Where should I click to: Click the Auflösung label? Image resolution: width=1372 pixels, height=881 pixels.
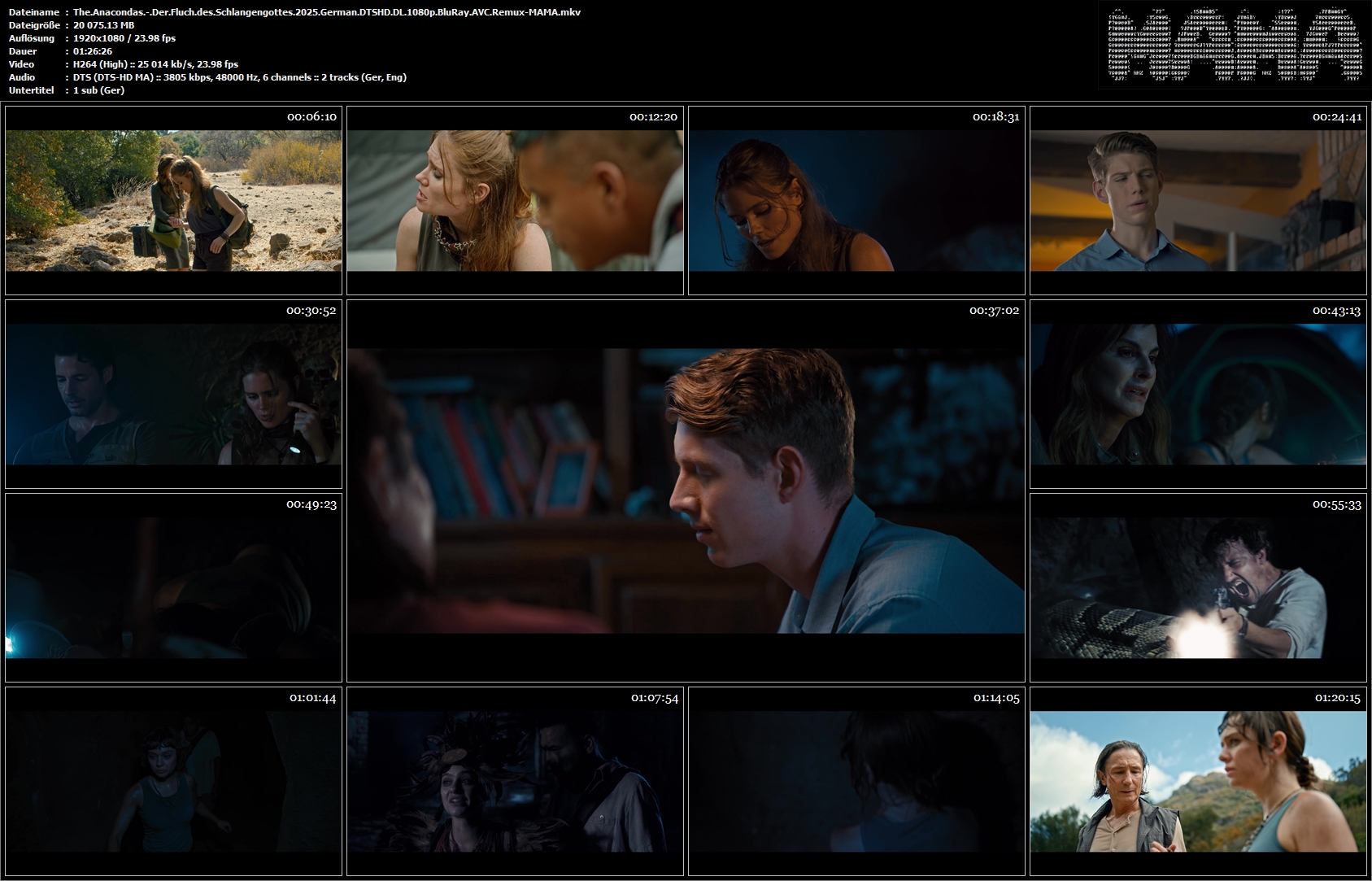32,38
